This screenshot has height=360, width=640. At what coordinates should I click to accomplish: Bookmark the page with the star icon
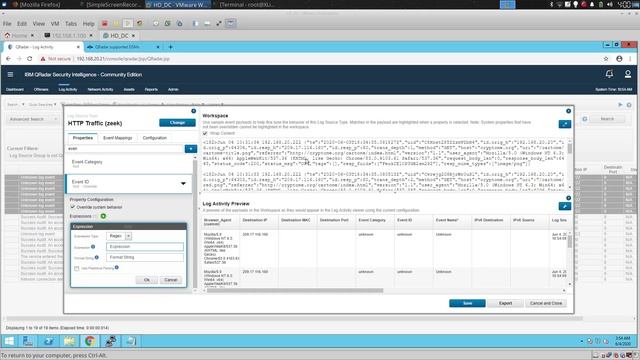tap(606, 59)
